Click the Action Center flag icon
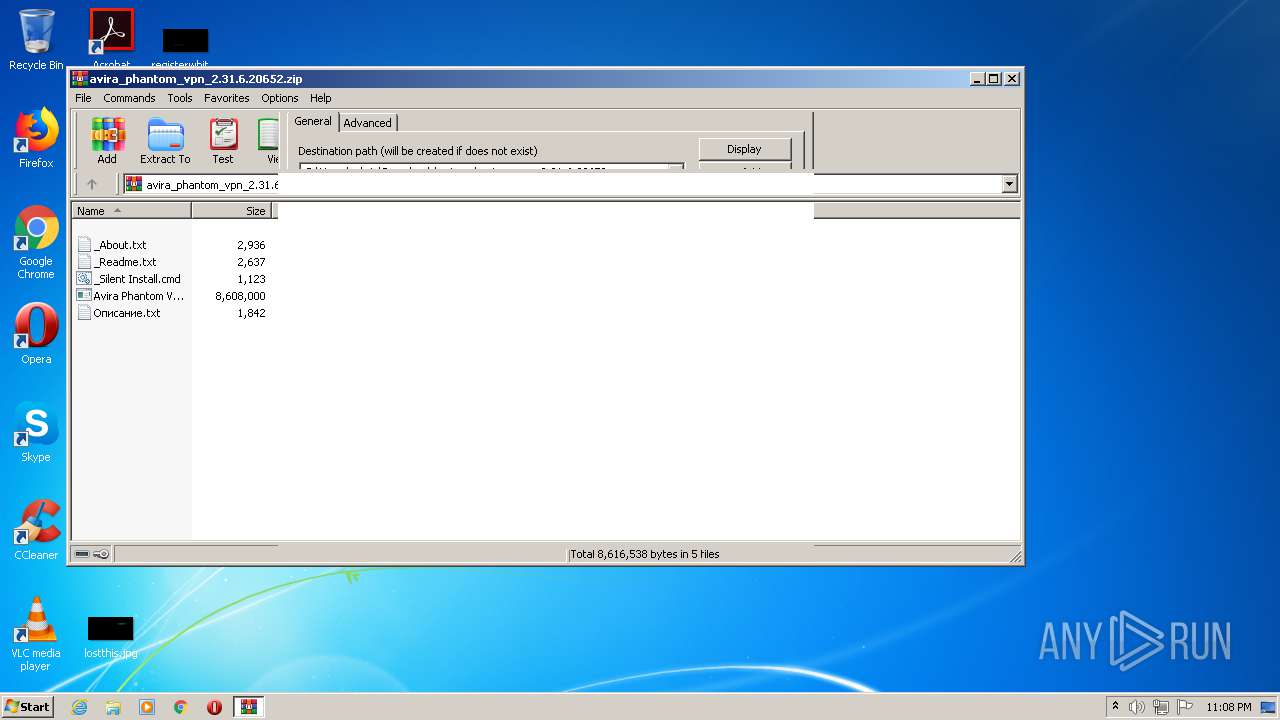Image resolution: width=1280 pixels, height=720 pixels. tap(1185, 707)
